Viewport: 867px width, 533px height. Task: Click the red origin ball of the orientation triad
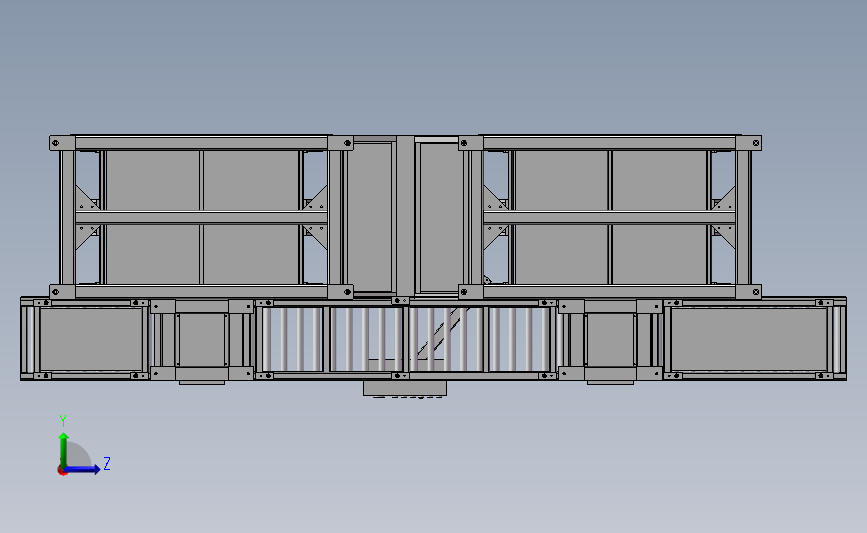click(x=62, y=471)
